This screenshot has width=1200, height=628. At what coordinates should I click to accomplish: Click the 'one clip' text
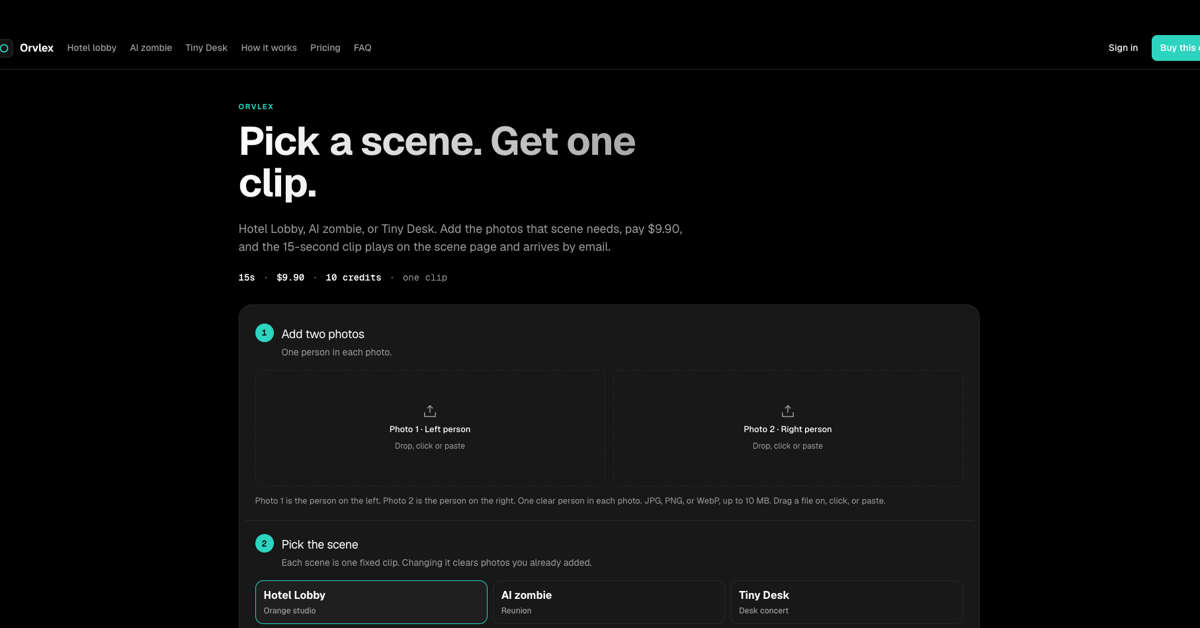(425, 278)
